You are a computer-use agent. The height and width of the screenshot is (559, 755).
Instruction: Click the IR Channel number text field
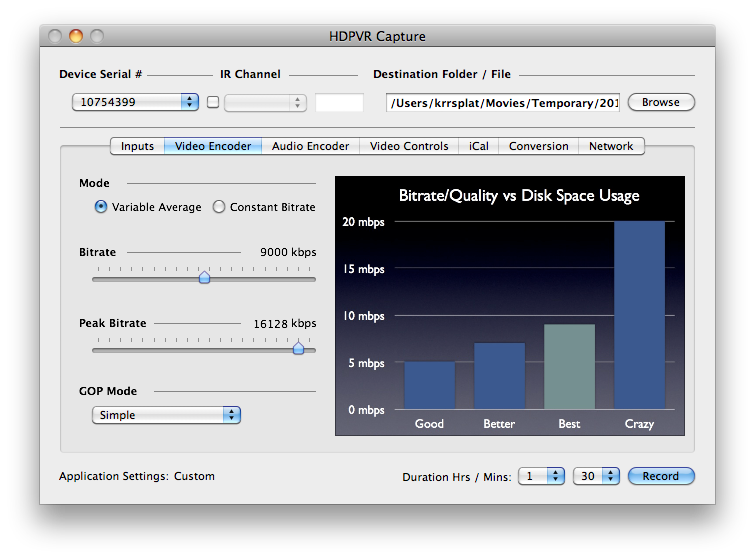(339, 103)
